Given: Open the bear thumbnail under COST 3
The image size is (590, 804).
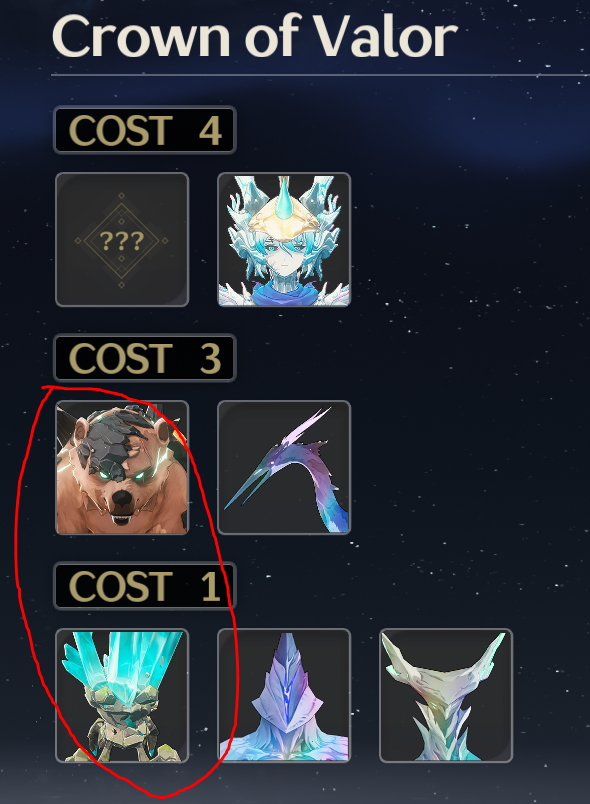Looking at the screenshot, I should click(122, 468).
